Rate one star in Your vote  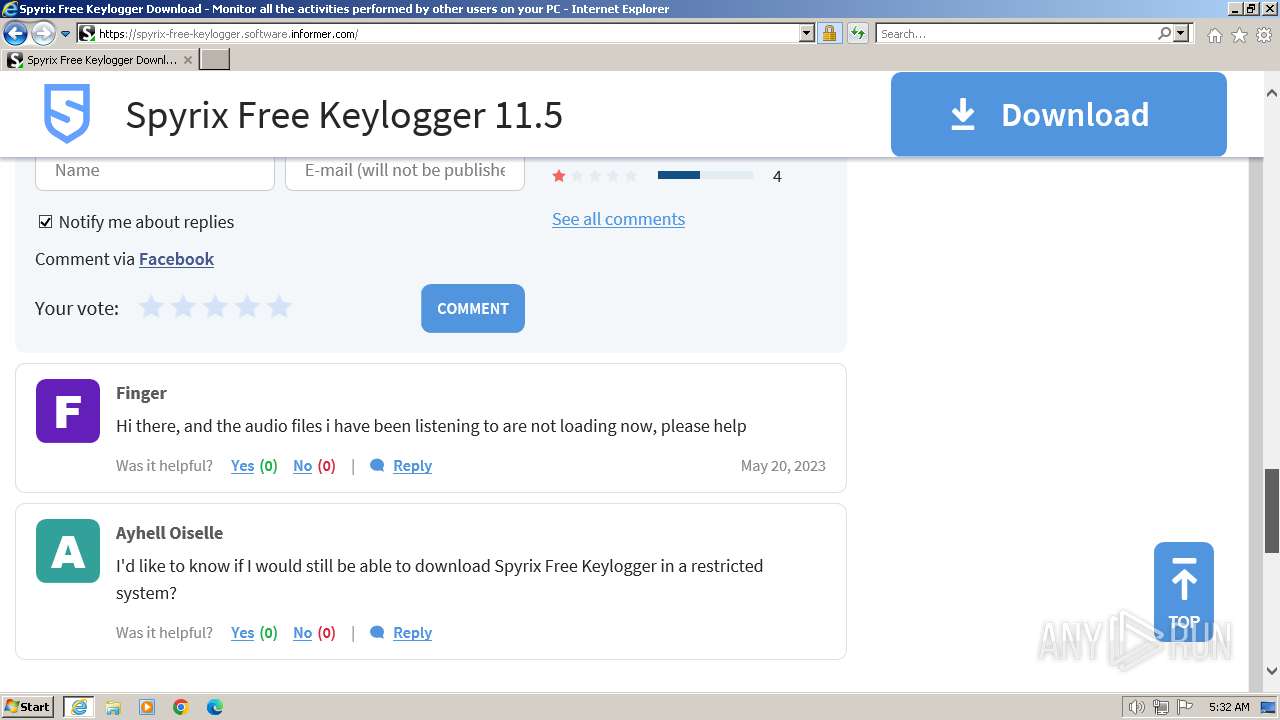tap(151, 307)
